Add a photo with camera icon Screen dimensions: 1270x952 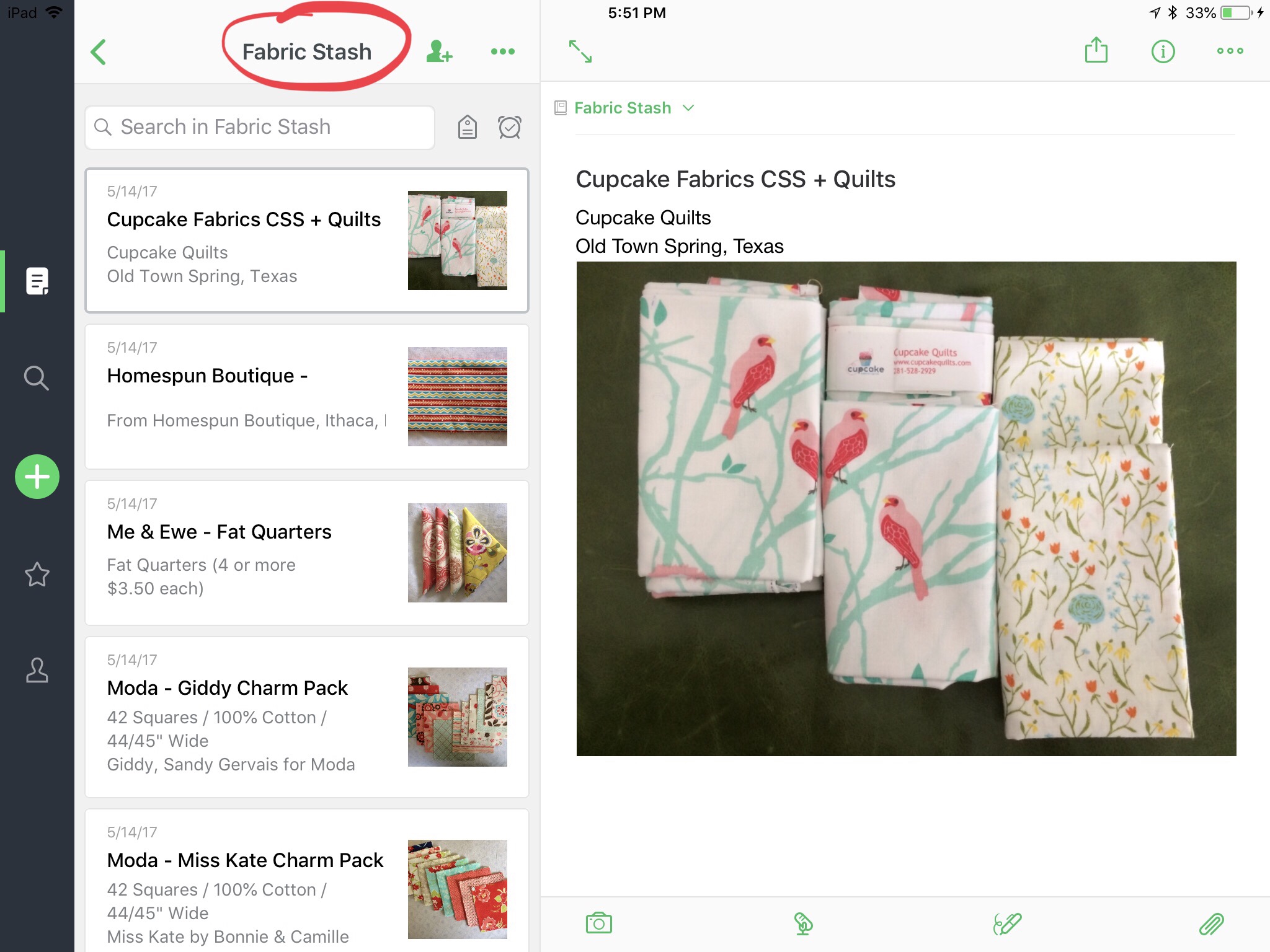click(x=598, y=923)
